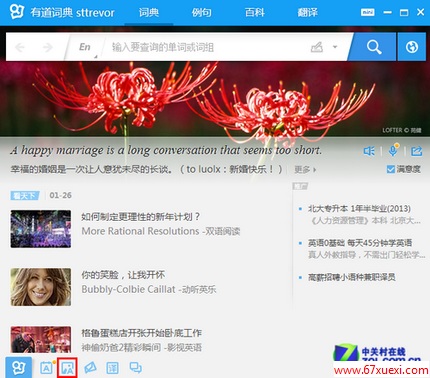The image size is (430, 378).
Task: Click the Youdao home icon in bottom toolbar
Action: point(19,367)
